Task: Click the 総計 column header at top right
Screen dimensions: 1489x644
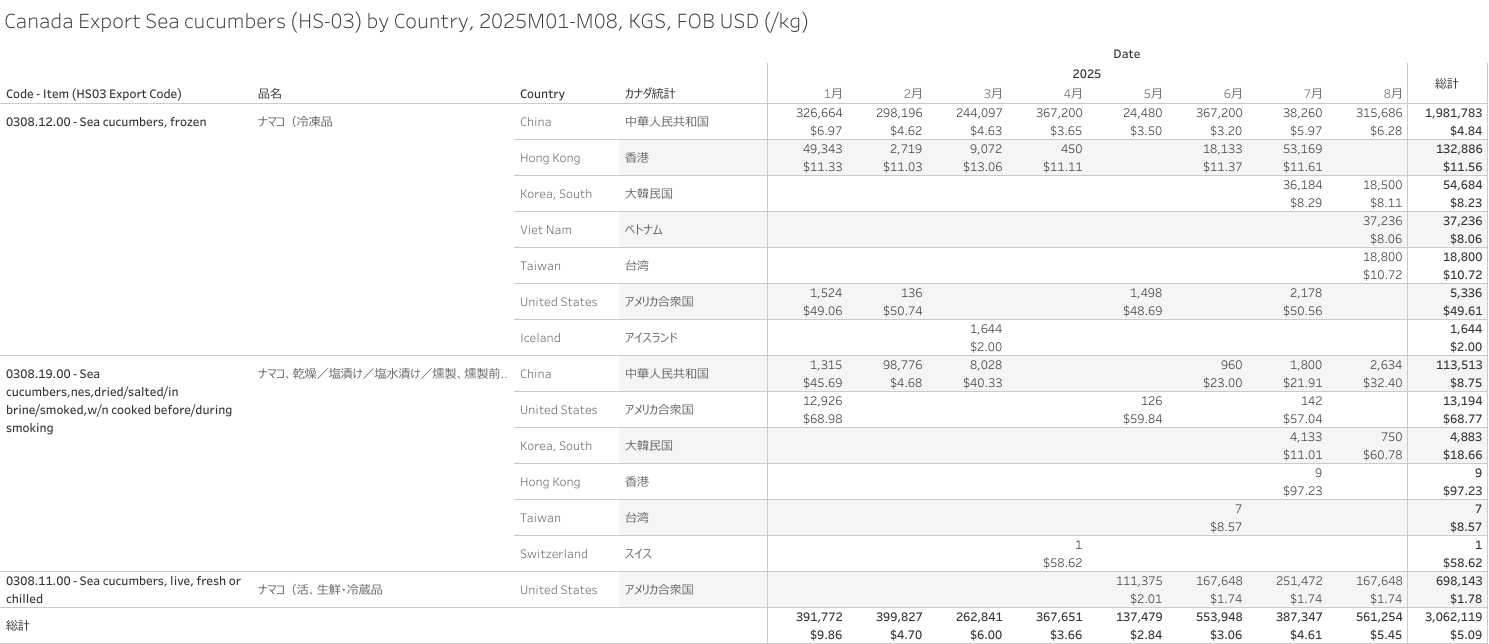Action: pos(1446,83)
